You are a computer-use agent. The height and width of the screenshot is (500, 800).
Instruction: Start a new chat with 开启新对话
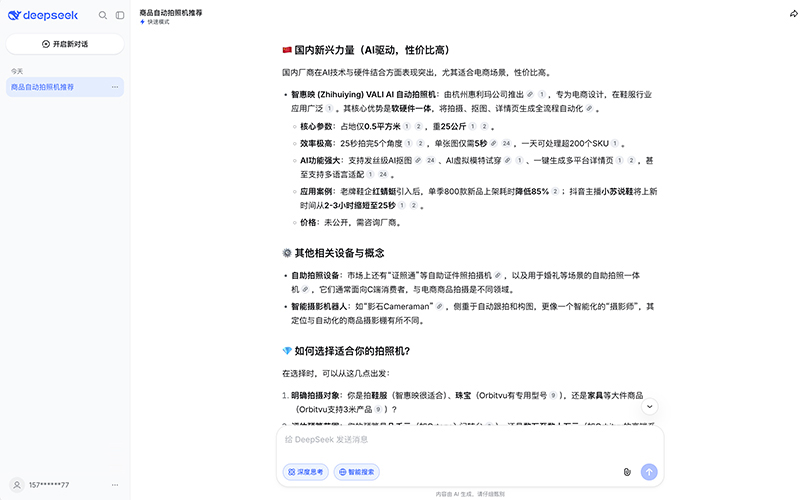click(65, 44)
